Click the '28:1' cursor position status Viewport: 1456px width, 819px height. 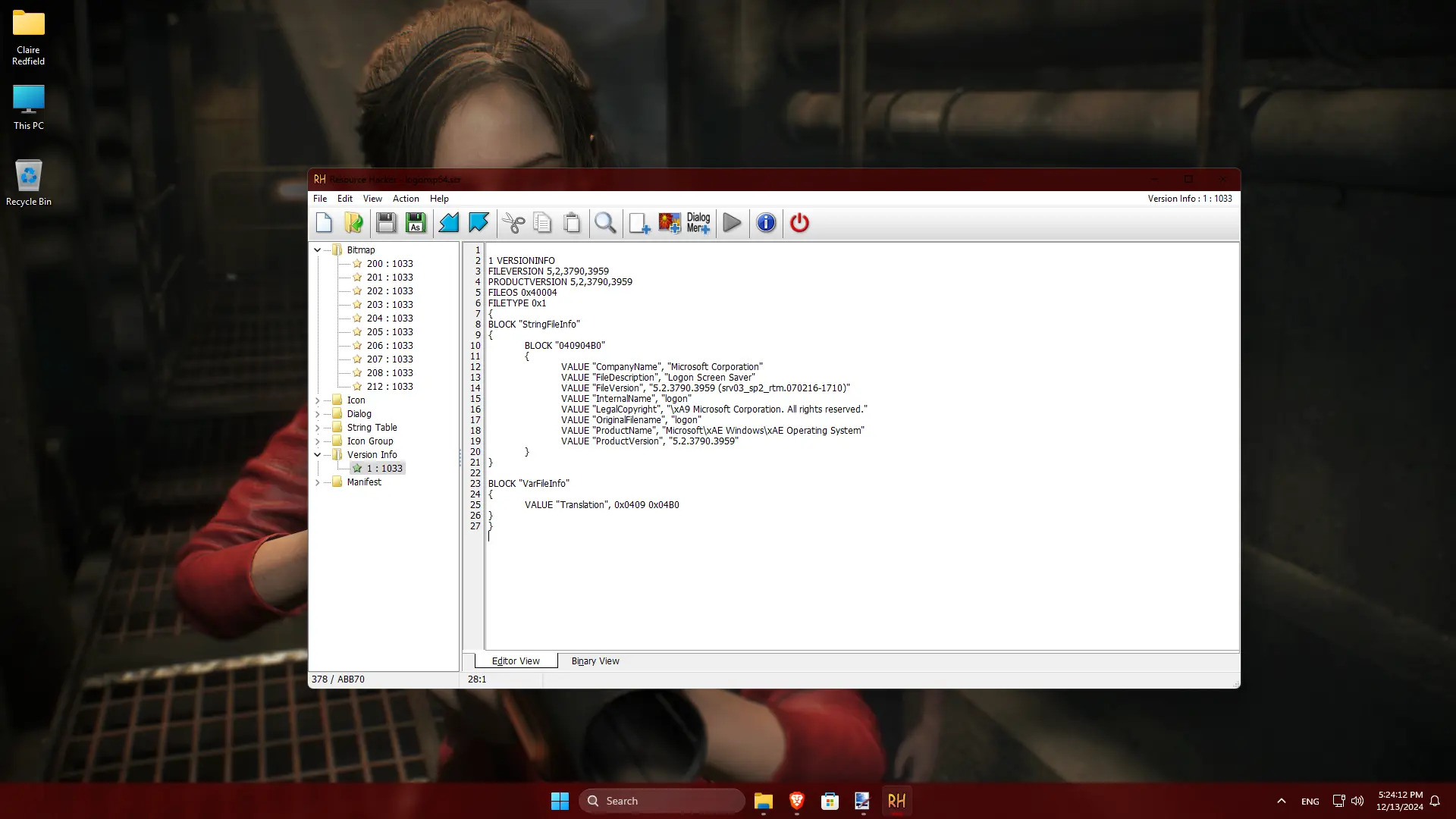pos(477,679)
